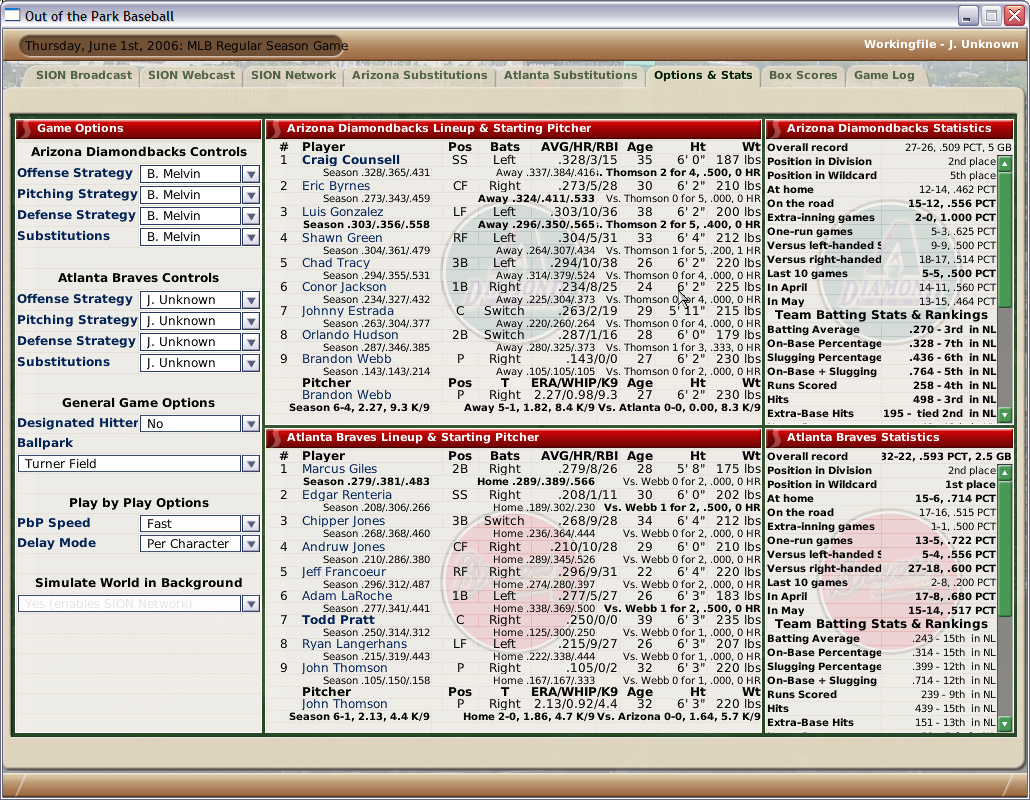Expand Arizona Substitutions dropdown set to B. Melvin

(200, 237)
